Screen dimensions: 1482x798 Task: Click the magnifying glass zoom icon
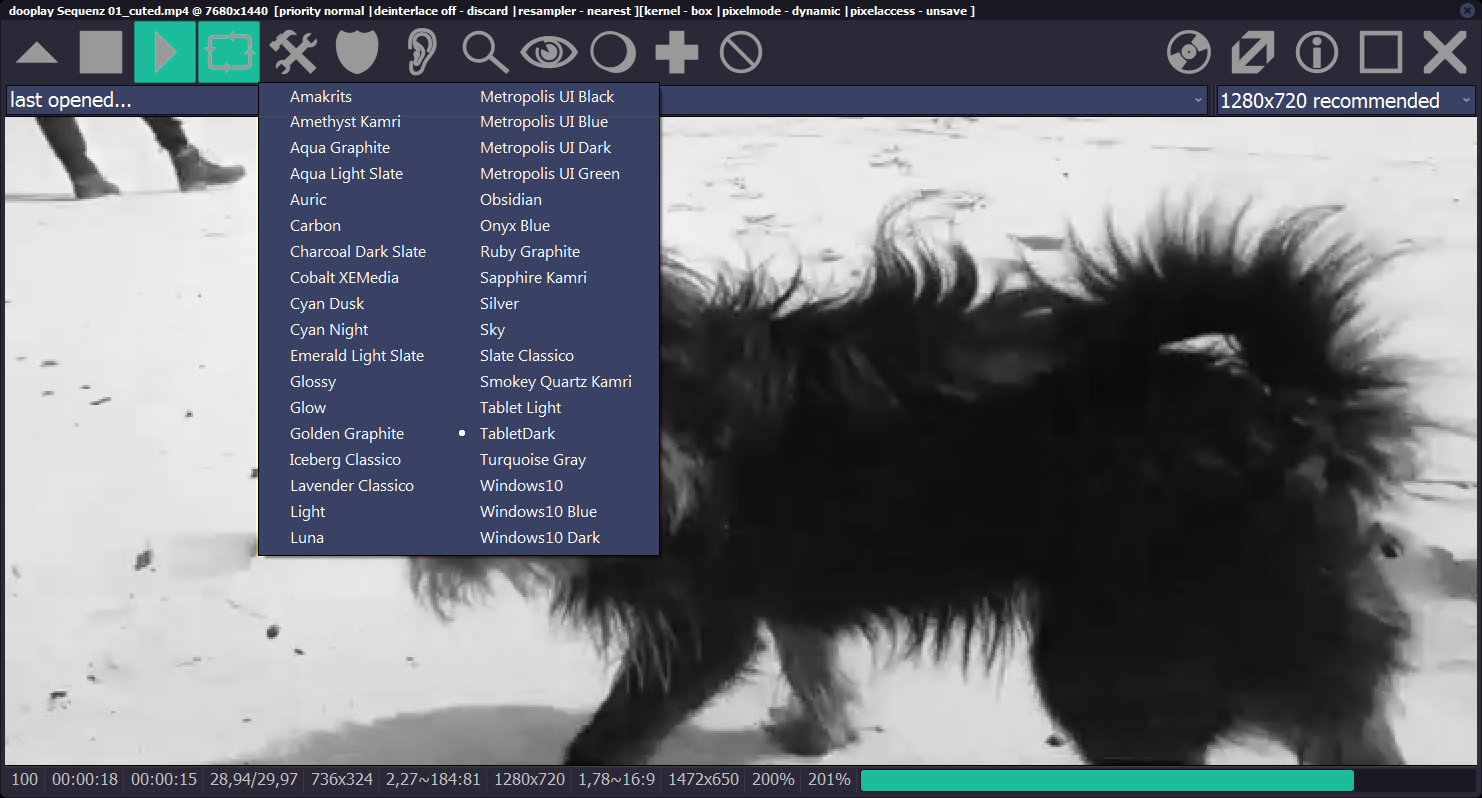click(485, 52)
